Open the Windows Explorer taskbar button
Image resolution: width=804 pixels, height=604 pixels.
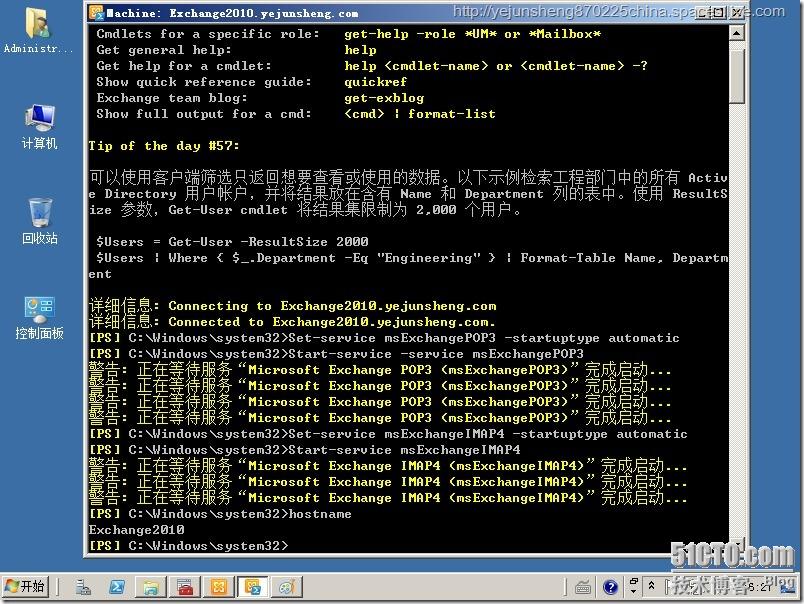click(x=151, y=587)
